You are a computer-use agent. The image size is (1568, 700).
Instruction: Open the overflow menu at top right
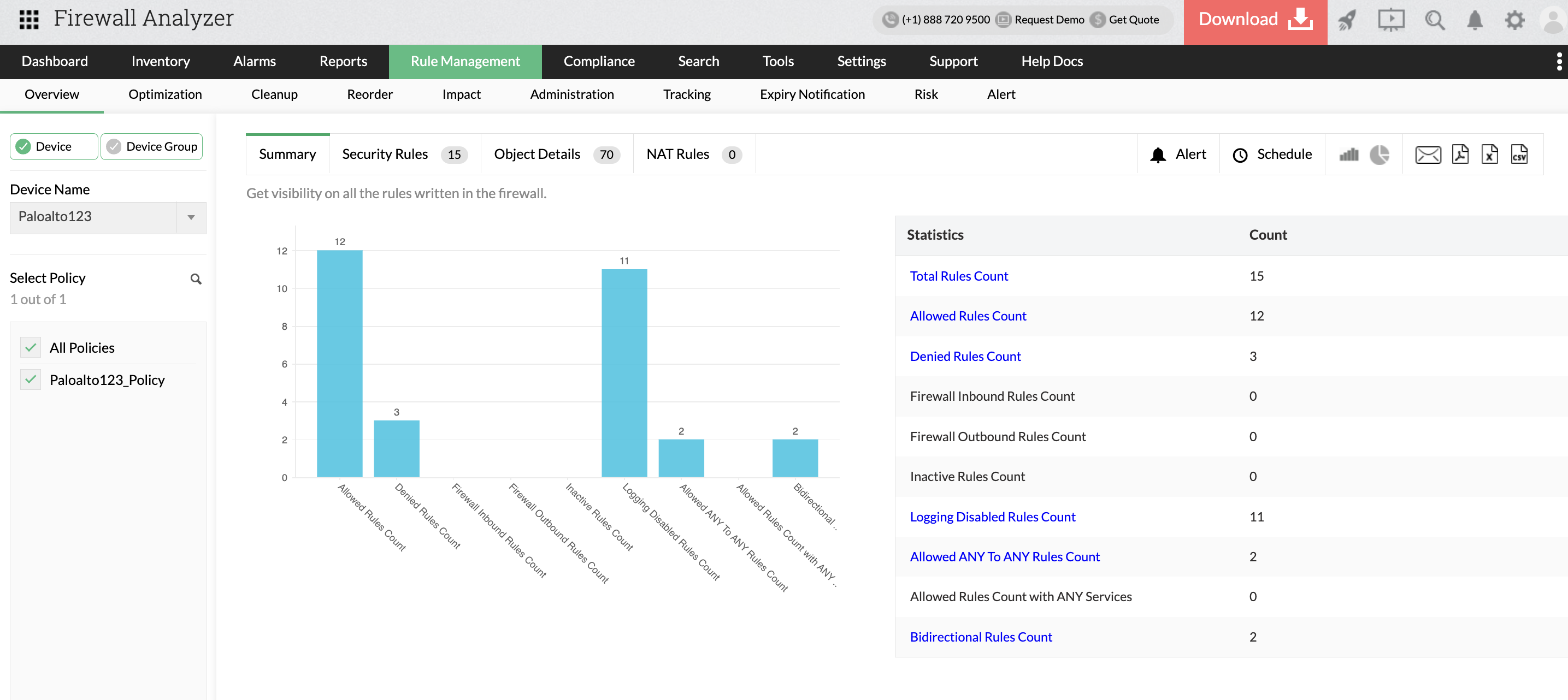pos(1559,61)
